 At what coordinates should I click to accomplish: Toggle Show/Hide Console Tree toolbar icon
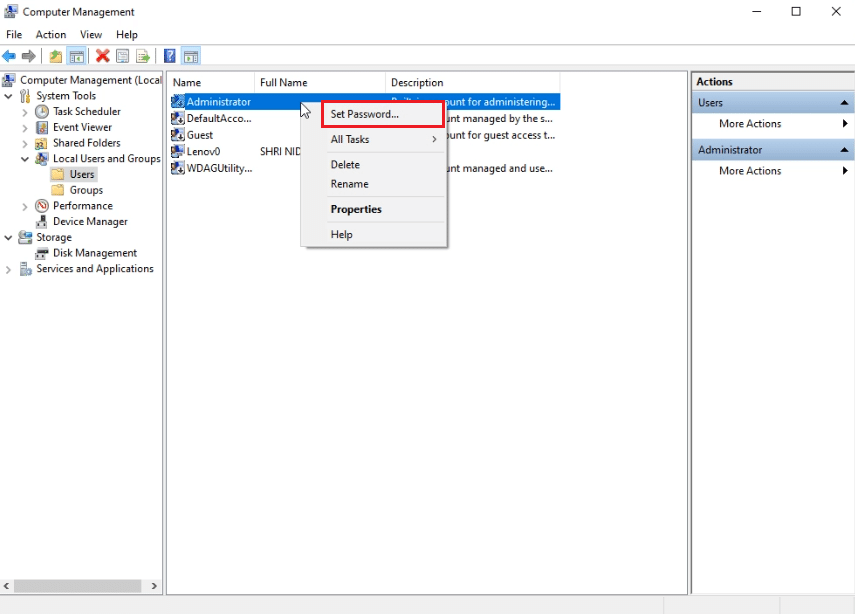[76, 56]
